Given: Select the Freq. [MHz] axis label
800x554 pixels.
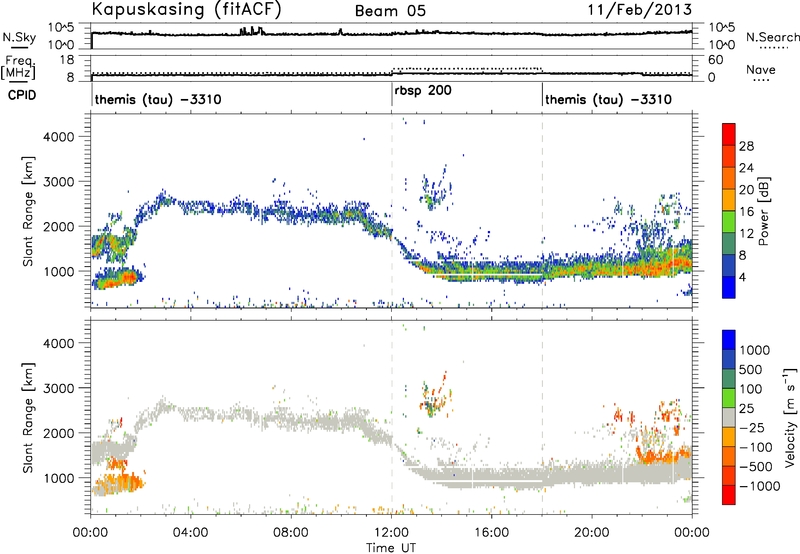Looking at the screenshot, I should coord(18,67).
